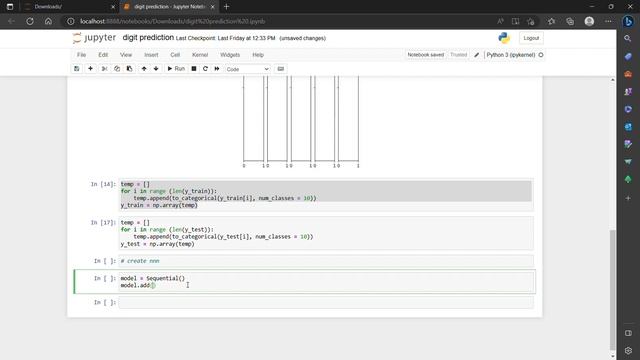This screenshot has height=360, width=640.
Task: Open the Insert menu
Action: coord(151,55)
